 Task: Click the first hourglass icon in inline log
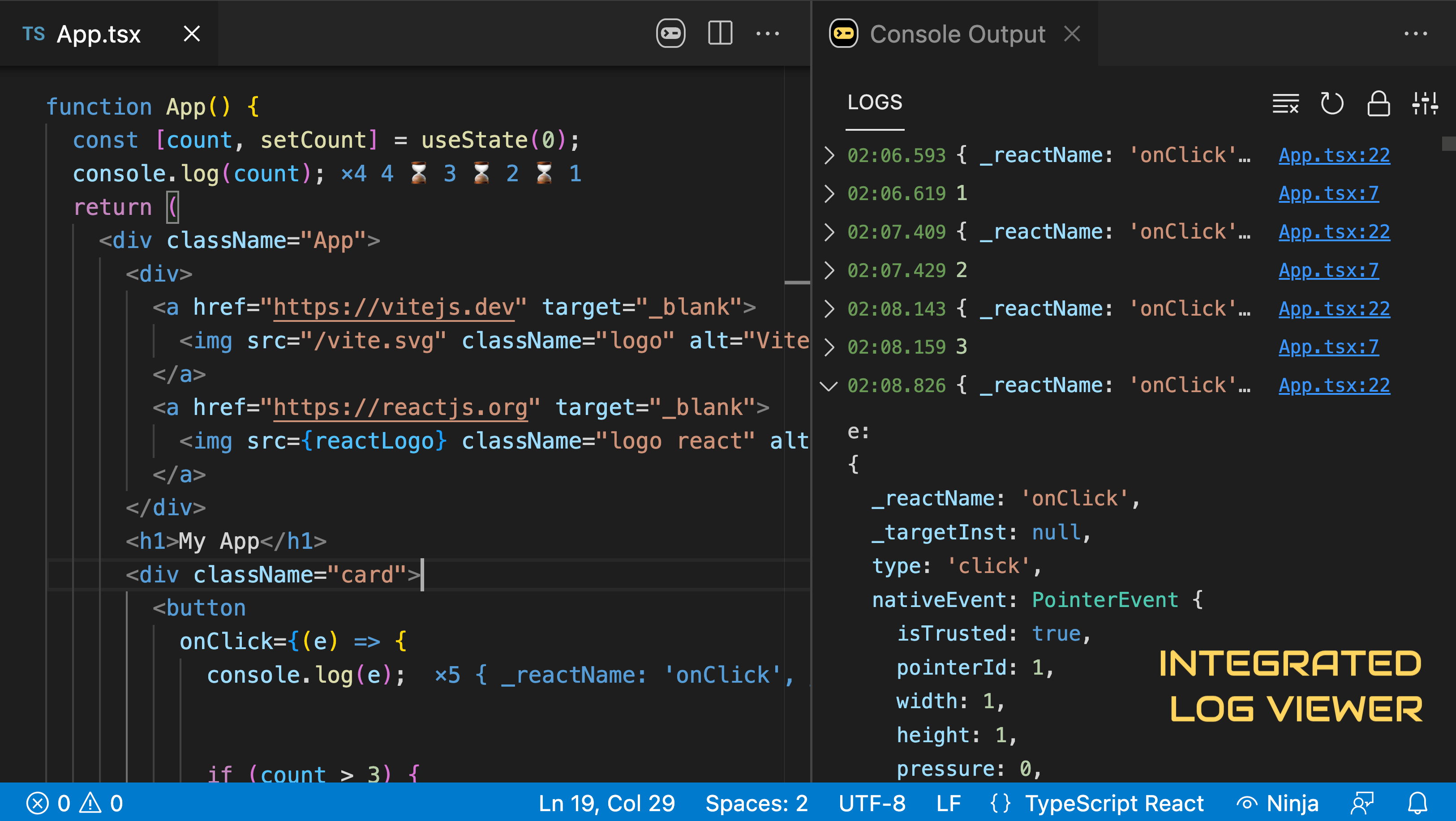tap(418, 174)
